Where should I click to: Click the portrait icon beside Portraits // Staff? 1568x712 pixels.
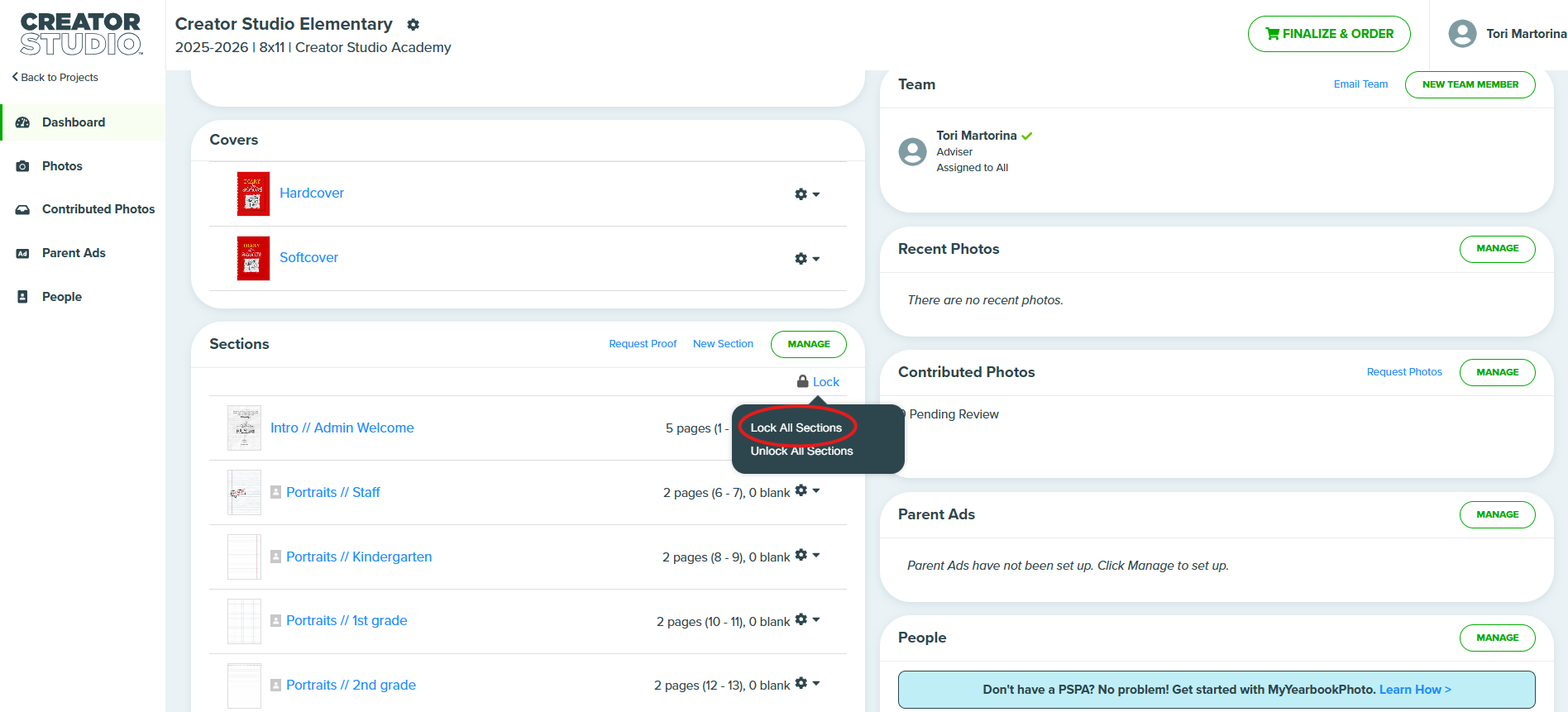pos(276,492)
